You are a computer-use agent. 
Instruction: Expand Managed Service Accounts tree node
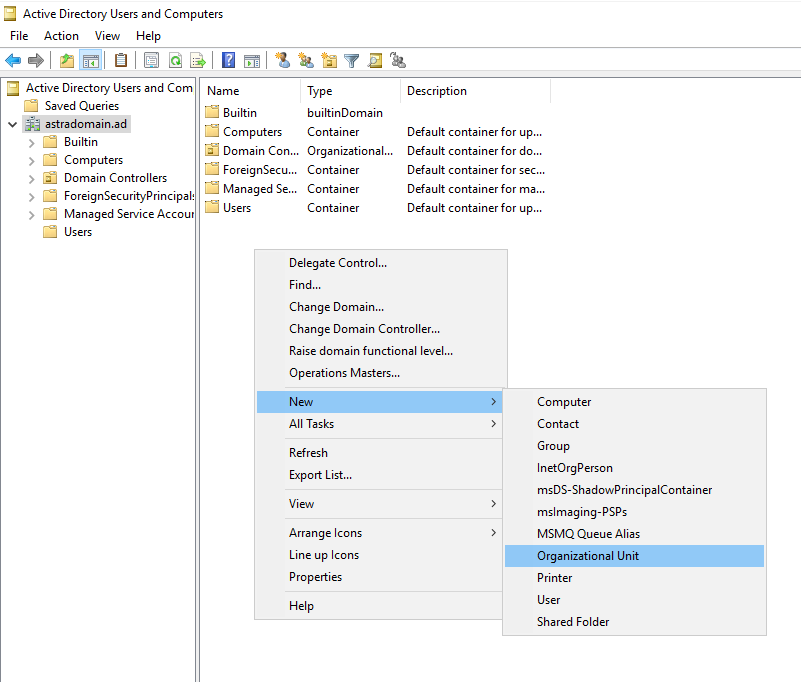(x=32, y=215)
